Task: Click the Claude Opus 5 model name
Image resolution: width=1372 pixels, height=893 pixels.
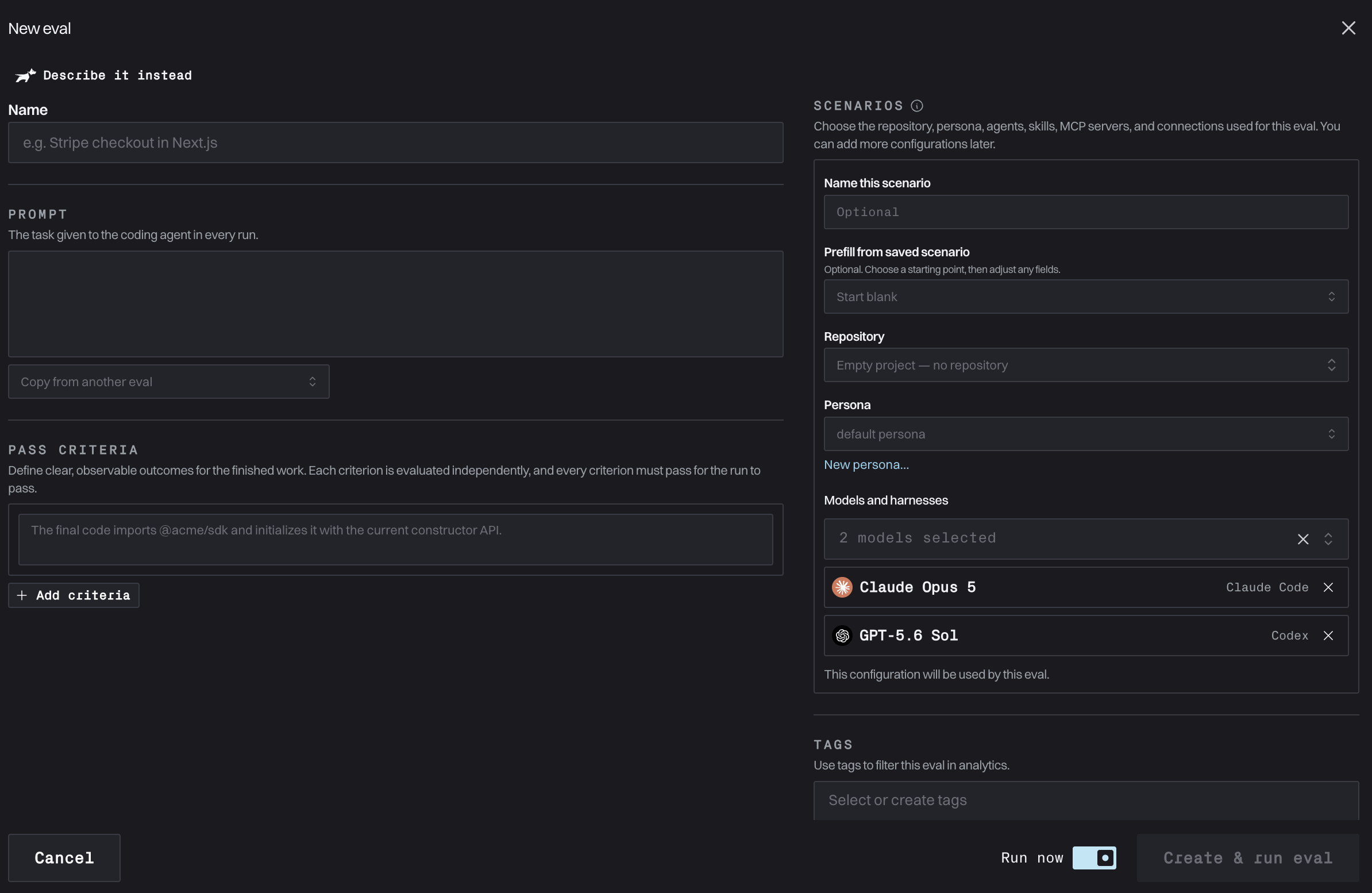Action: point(917,587)
